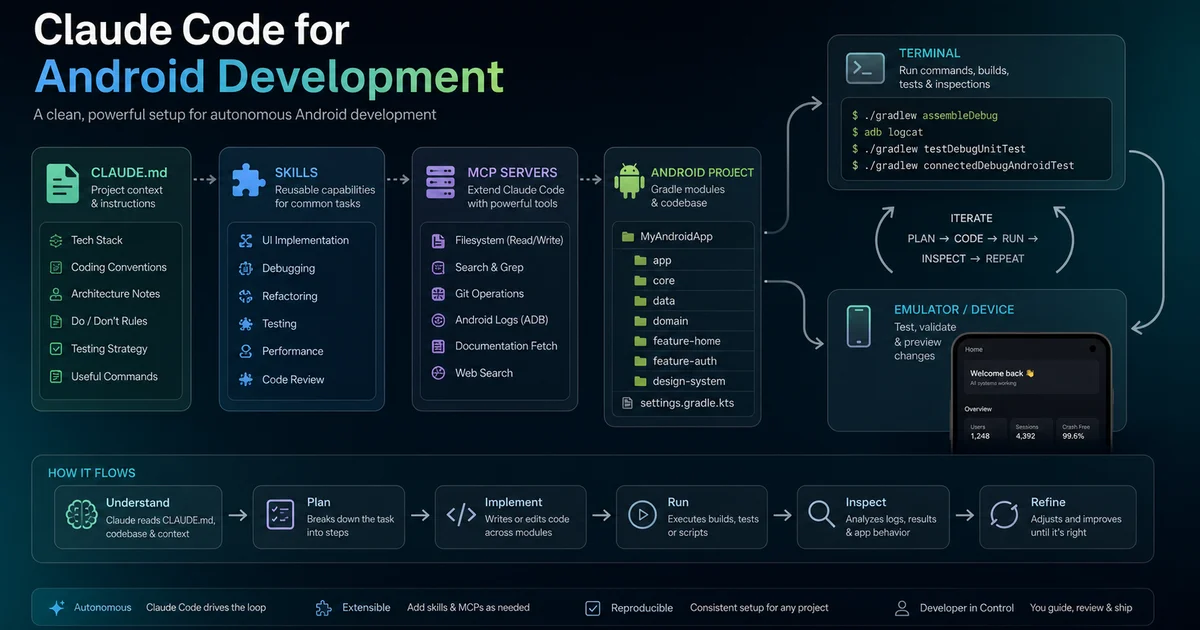Click the Users 1,248 stat tile

(983, 432)
